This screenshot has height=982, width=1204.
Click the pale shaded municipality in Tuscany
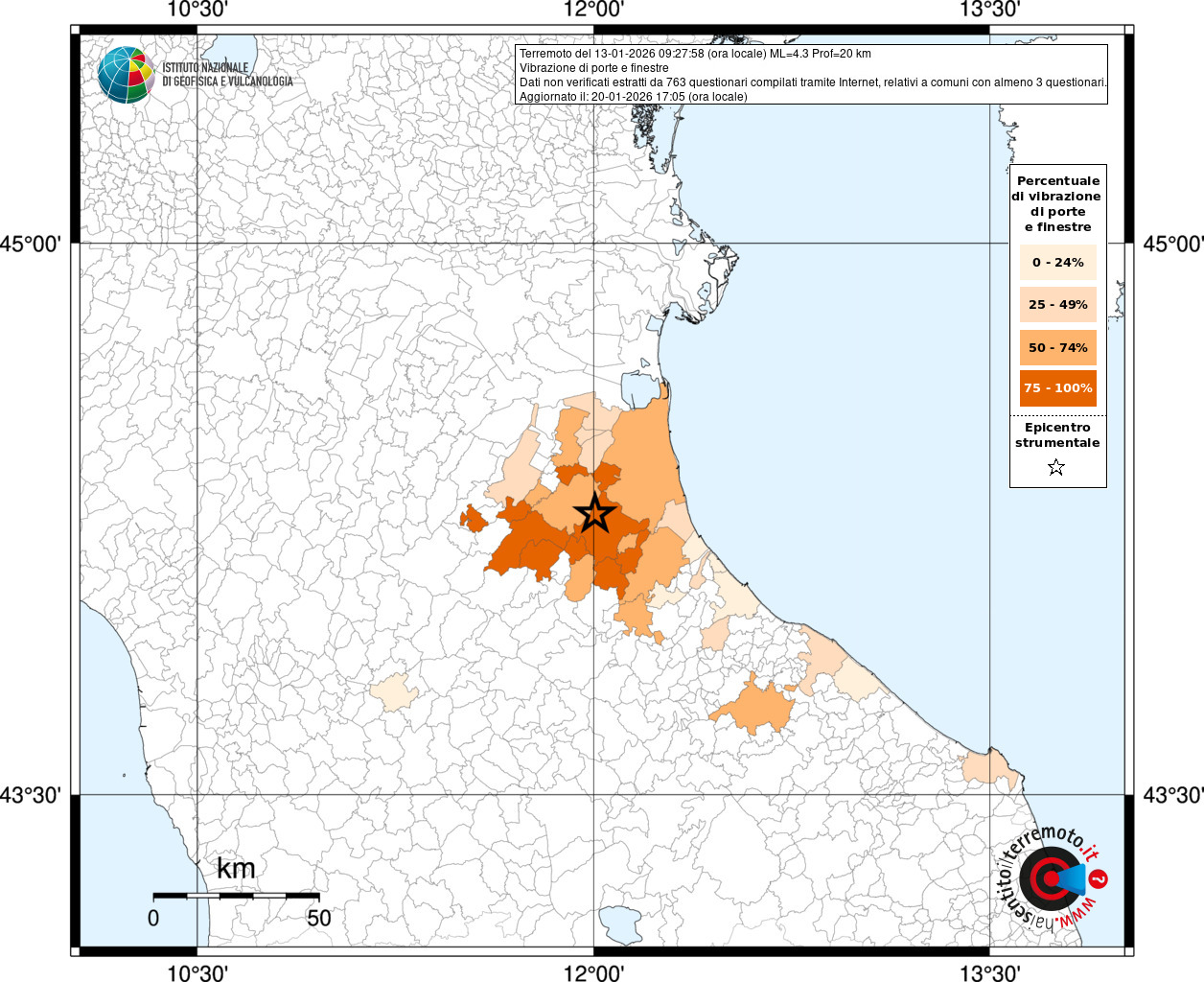[x=394, y=690]
